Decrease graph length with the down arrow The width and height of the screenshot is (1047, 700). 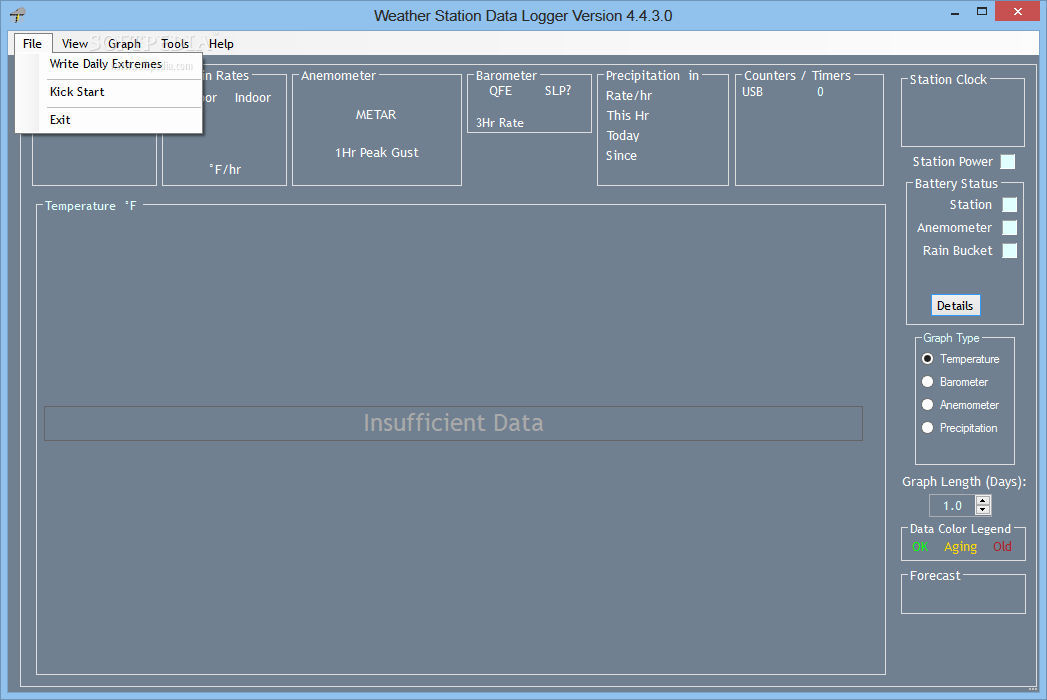tap(982, 510)
